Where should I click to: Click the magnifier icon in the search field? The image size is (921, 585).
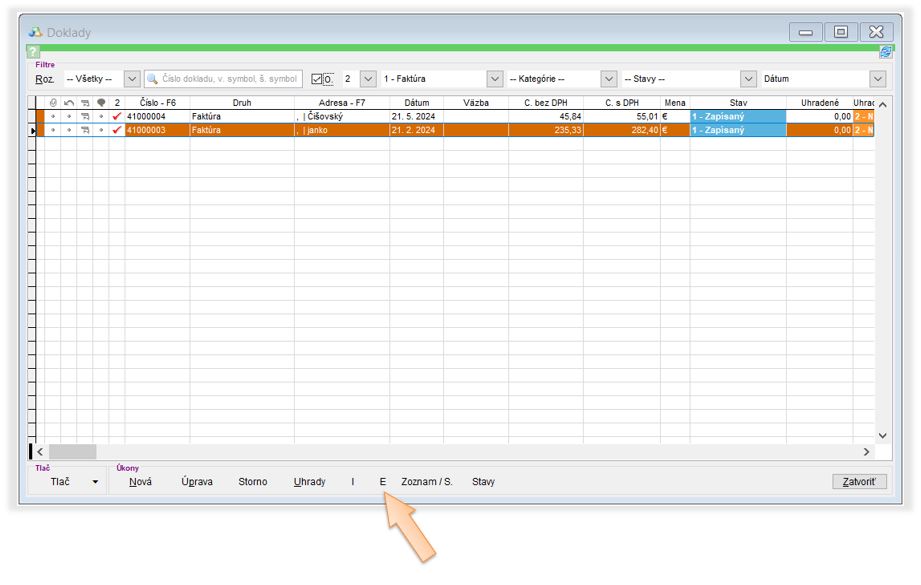click(153, 79)
